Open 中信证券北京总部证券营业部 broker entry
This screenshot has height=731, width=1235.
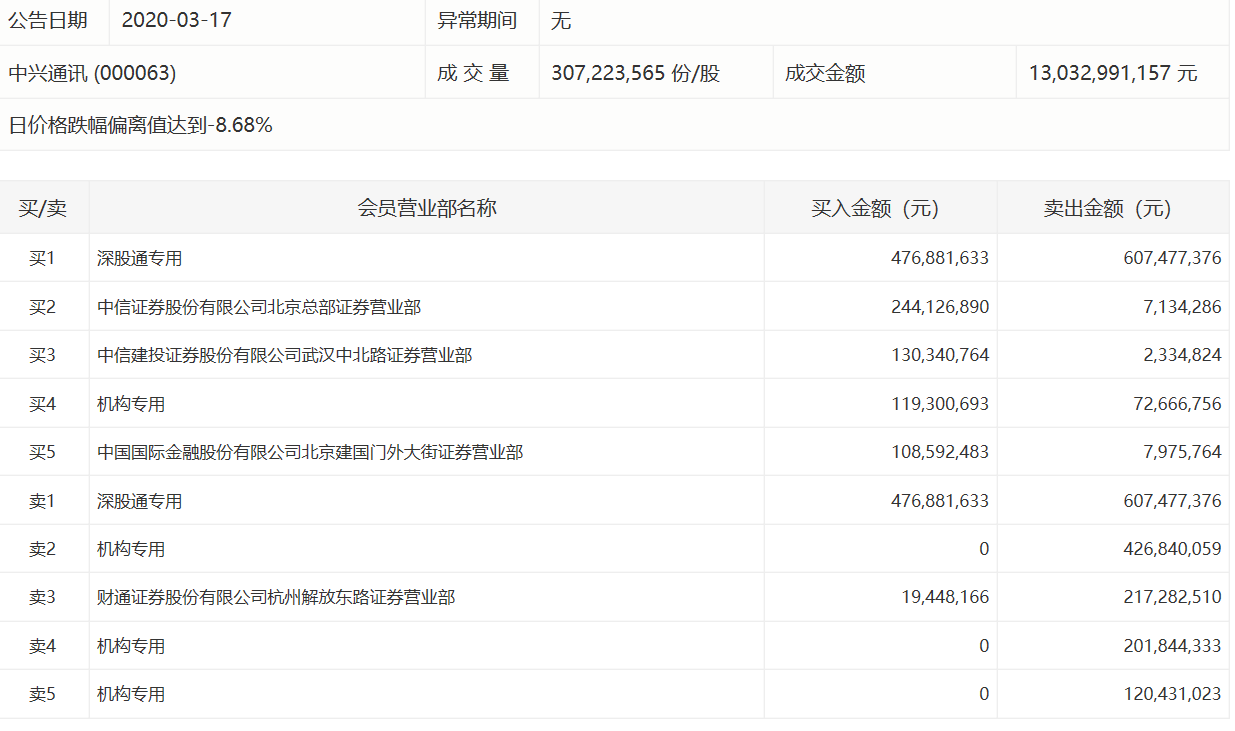259,307
